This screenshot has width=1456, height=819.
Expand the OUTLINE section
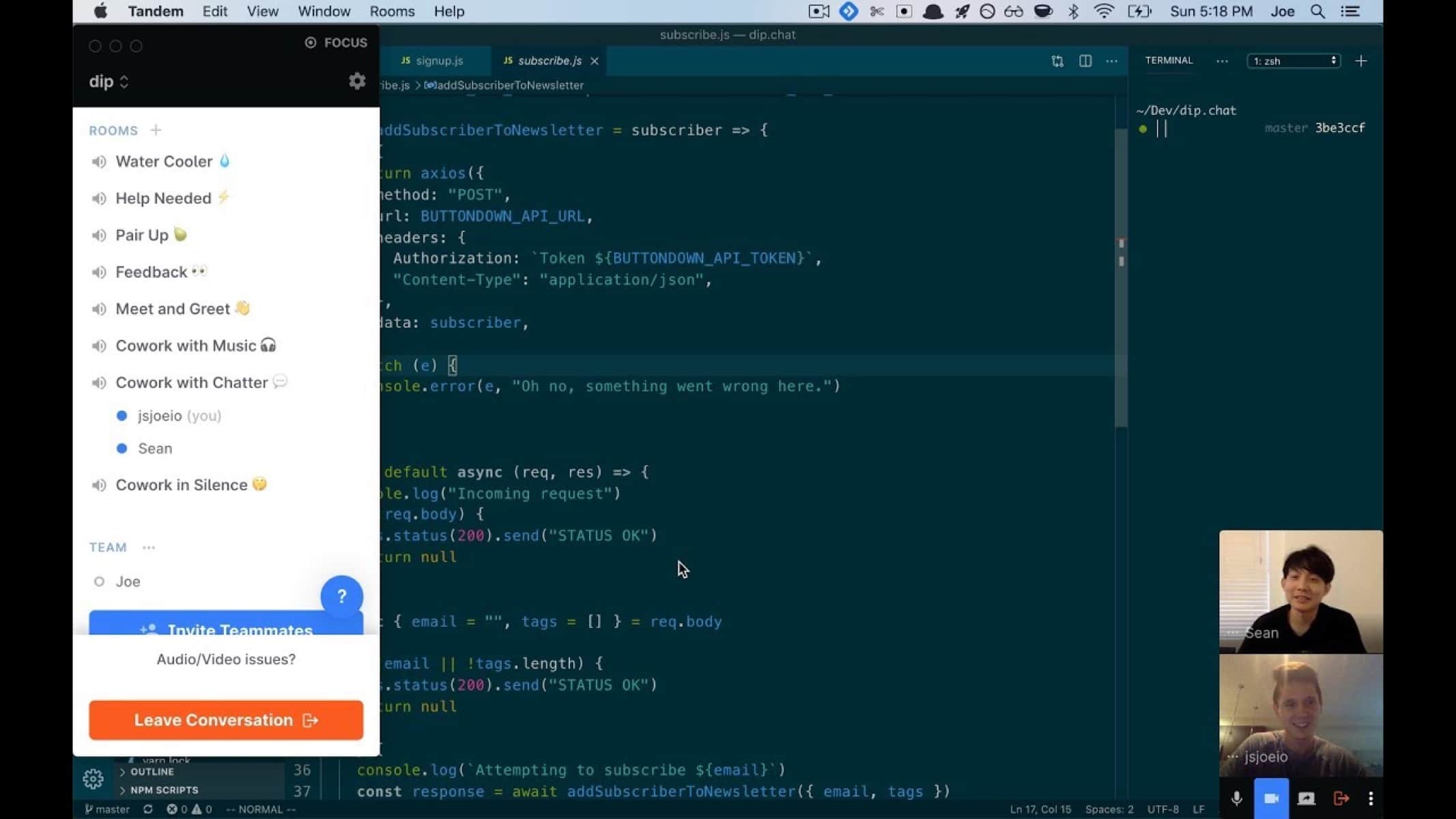(x=152, y=771)
